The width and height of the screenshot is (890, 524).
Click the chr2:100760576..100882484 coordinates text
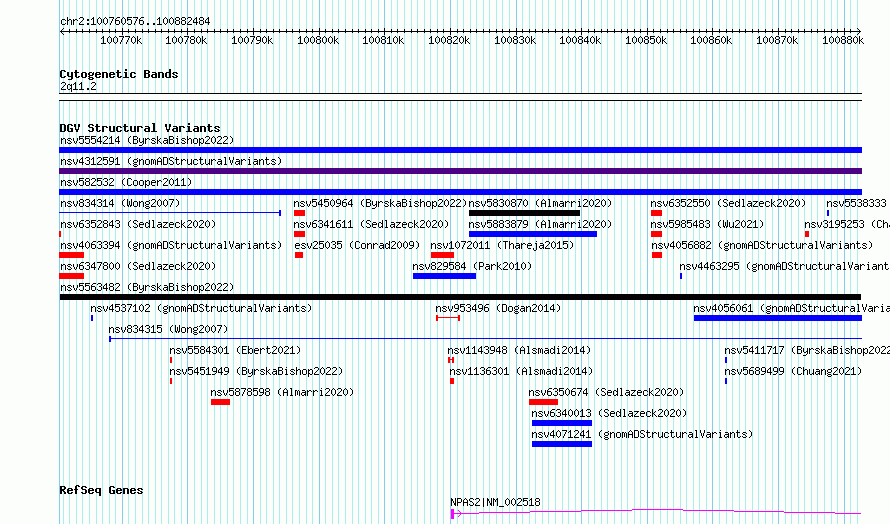coord(135,21)
